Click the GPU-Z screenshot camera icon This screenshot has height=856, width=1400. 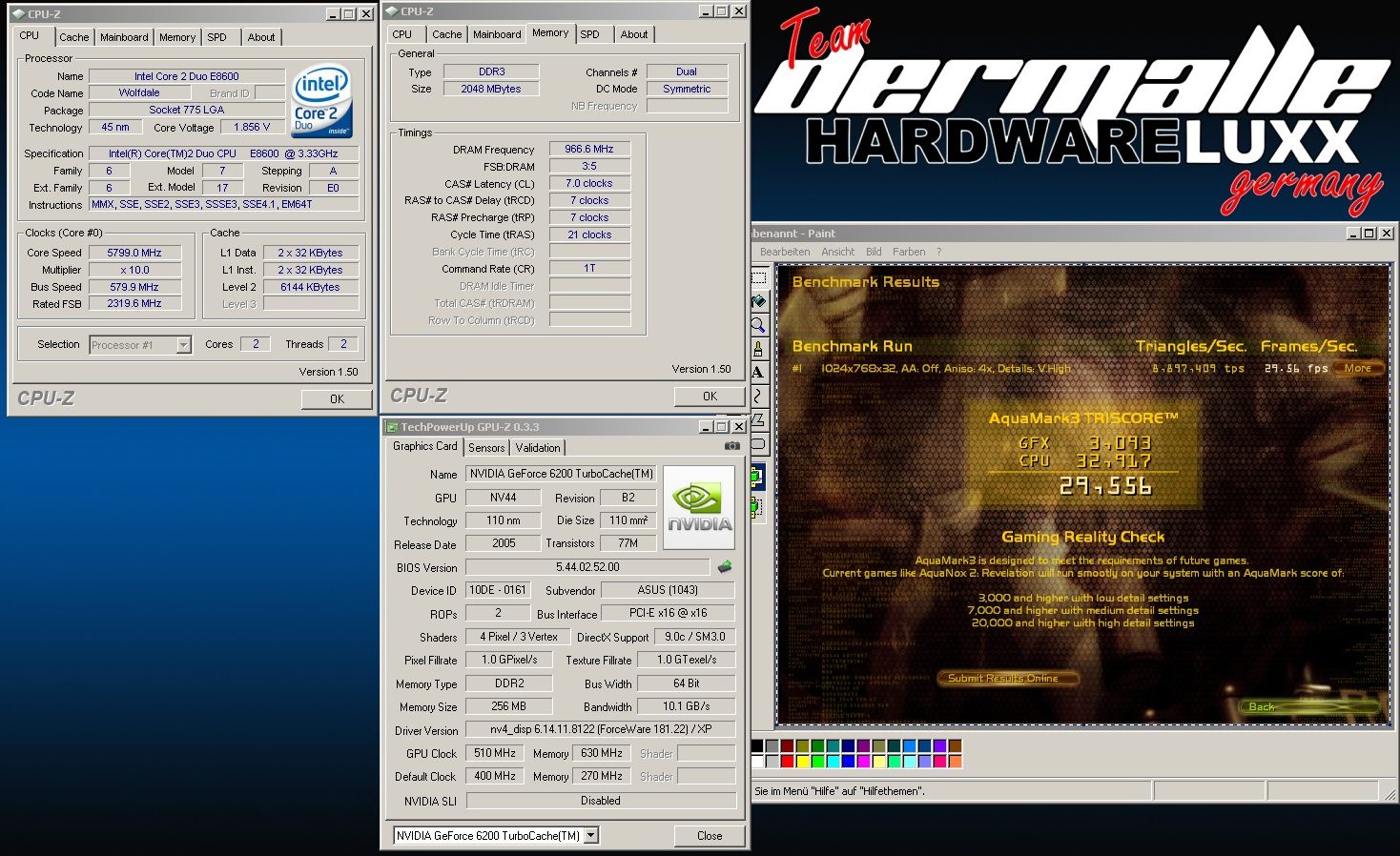point(731,445)
